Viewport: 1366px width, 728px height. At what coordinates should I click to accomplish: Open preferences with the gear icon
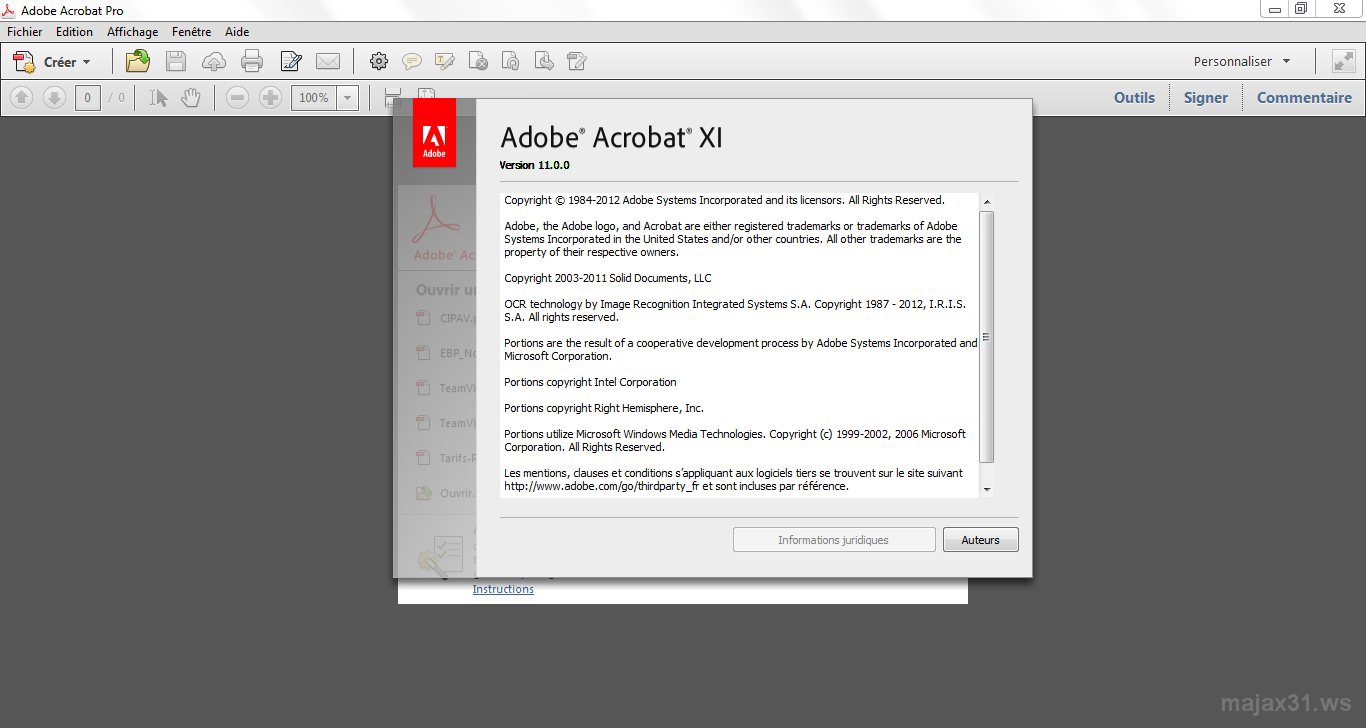[x=379, y=61]
